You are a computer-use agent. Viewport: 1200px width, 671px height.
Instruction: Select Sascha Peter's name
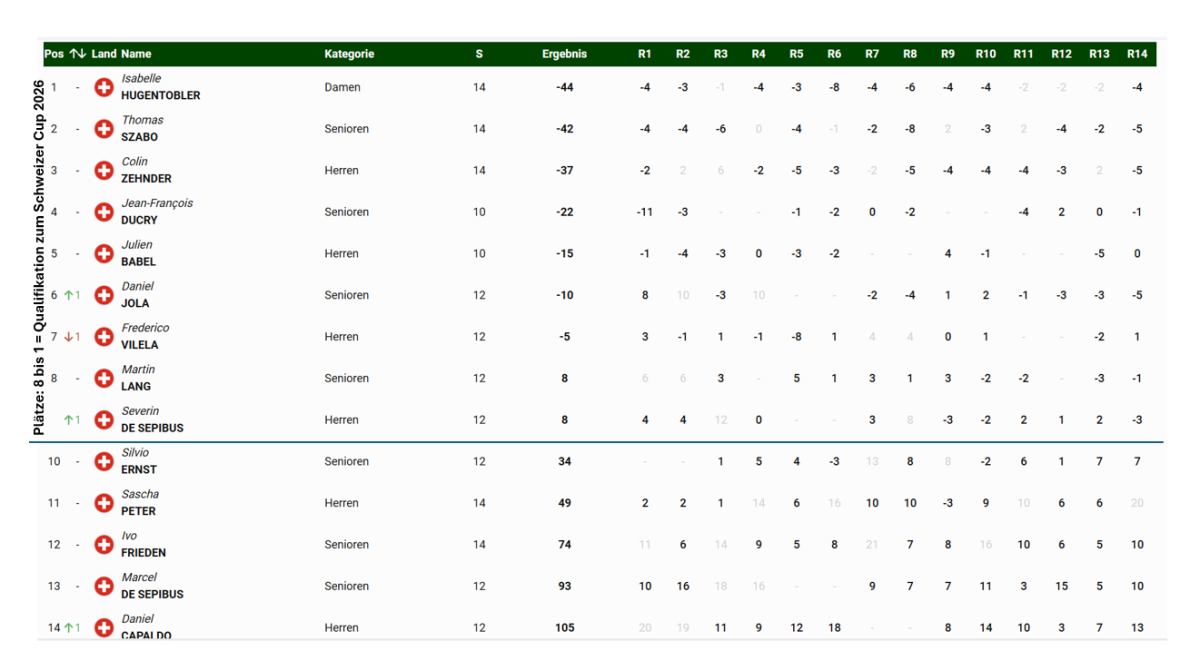(x=140, y=503)
